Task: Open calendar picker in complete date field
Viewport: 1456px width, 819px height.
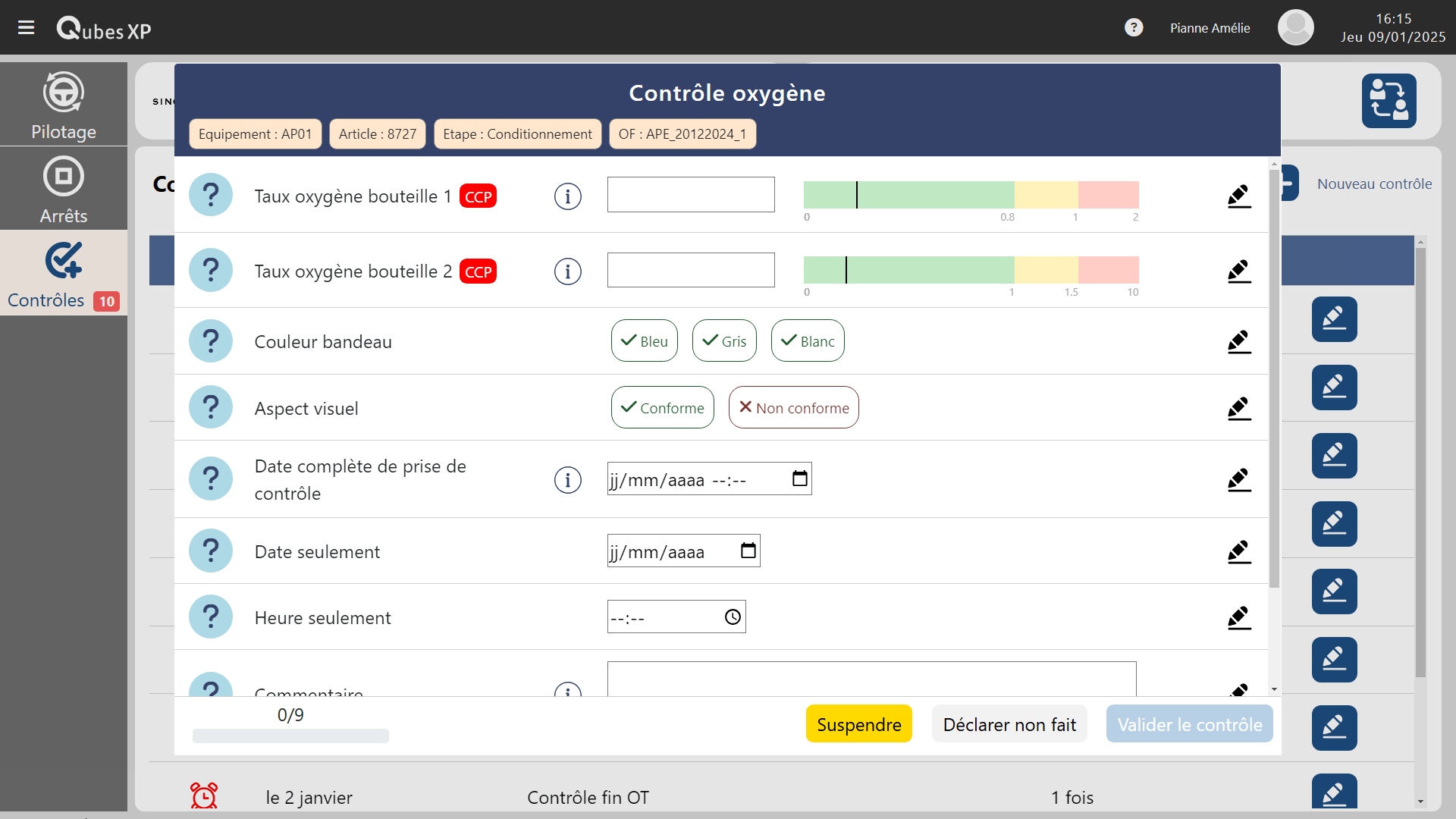Action: pyautogui.click(x=799, y=479)
